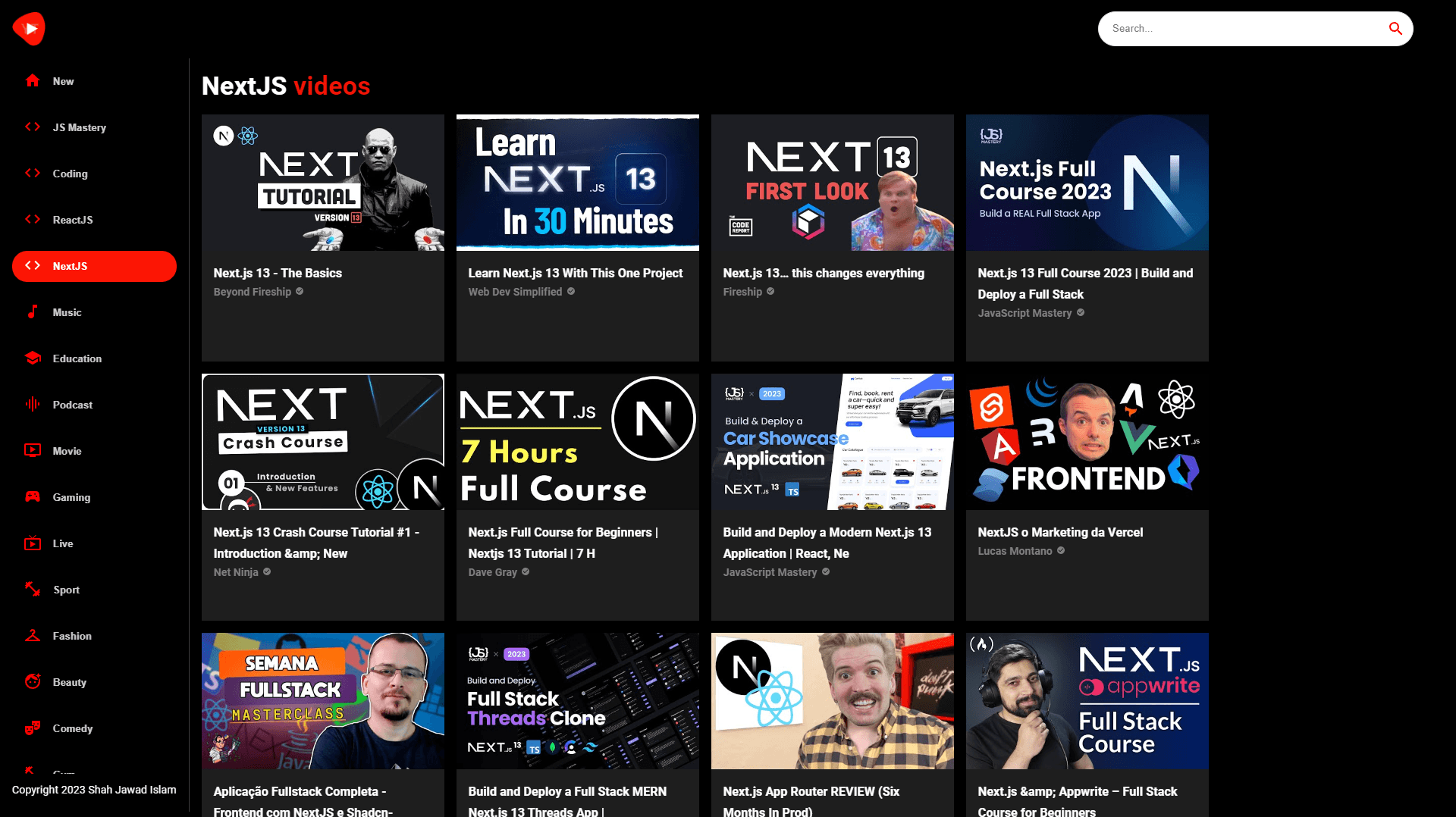Open the Semana Fullstack Masterclass thumbnail
This screenshot has height=817, width=1456.
pos(323,701)
